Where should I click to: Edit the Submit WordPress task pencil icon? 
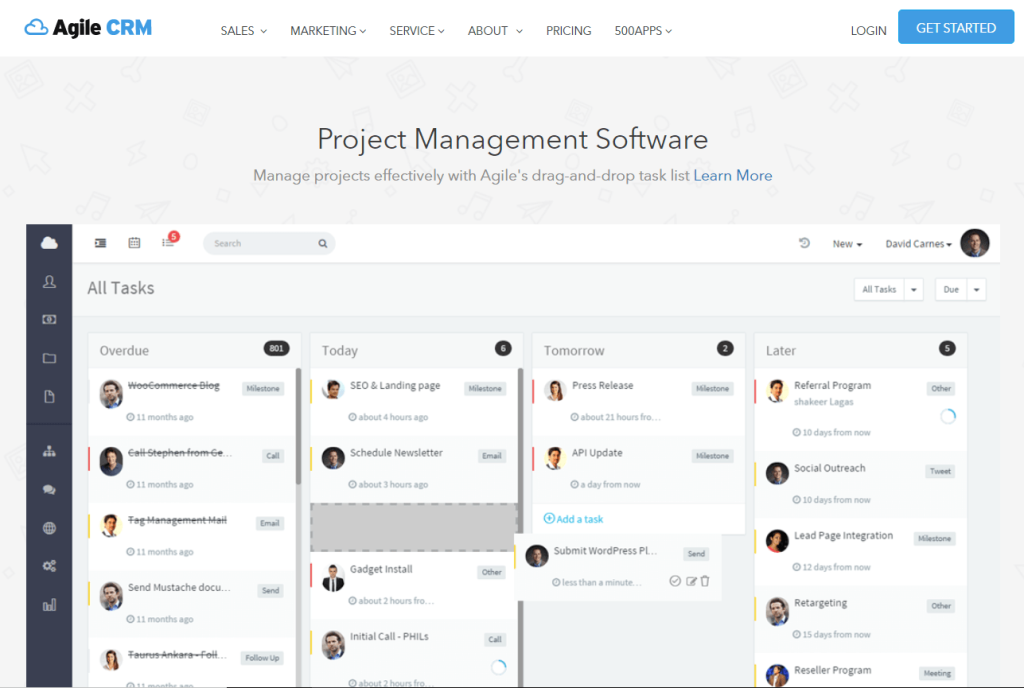coord(691,581)
